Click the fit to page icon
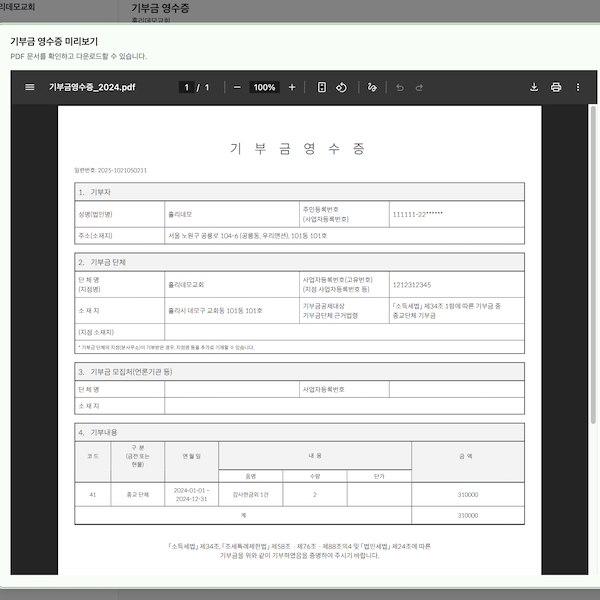The width and height of the screenshot is (600, 600). 321,87
